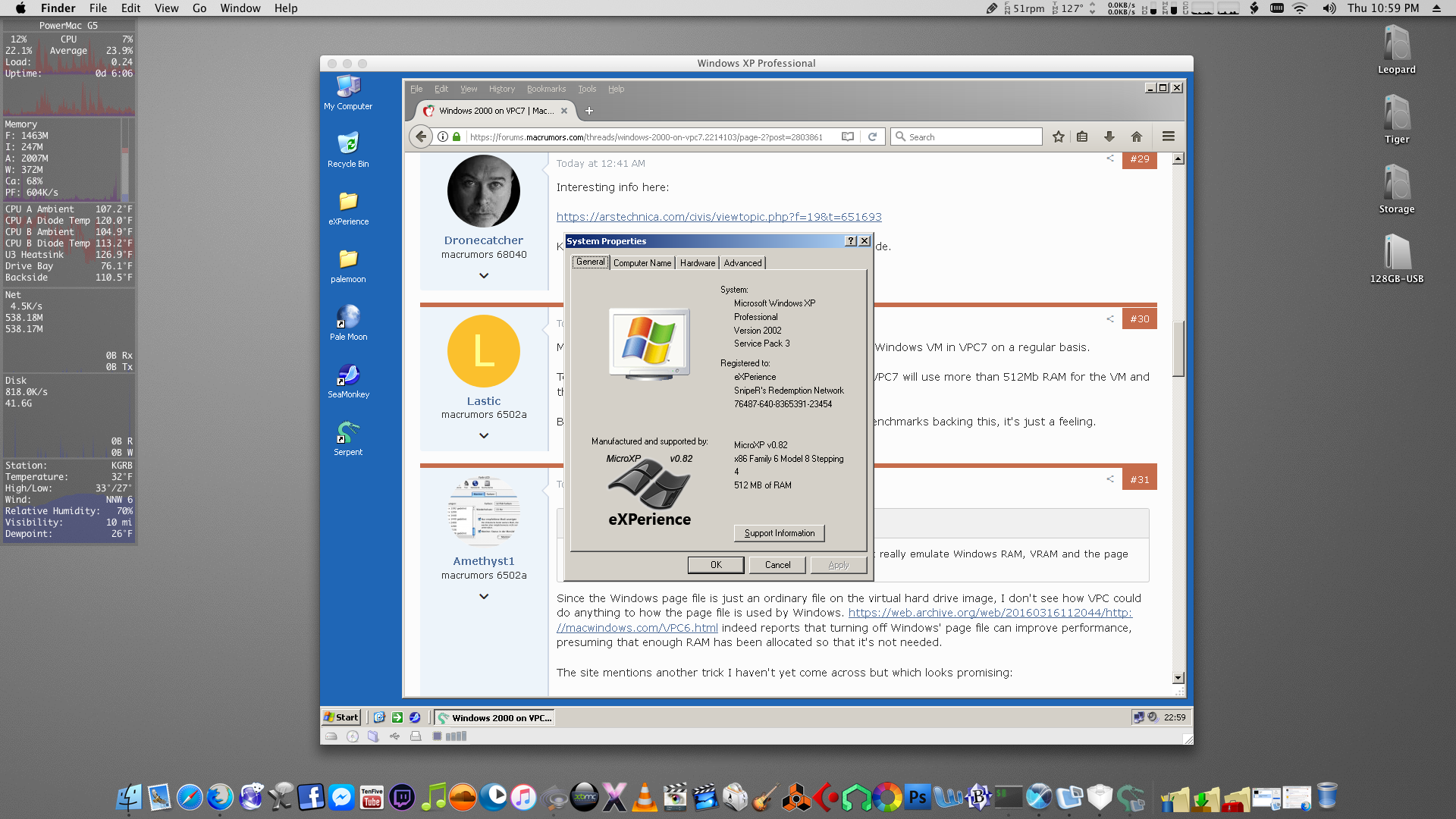Expand Dronecatcher user info chevron
1456x819 pixels.
pos(484,276)
